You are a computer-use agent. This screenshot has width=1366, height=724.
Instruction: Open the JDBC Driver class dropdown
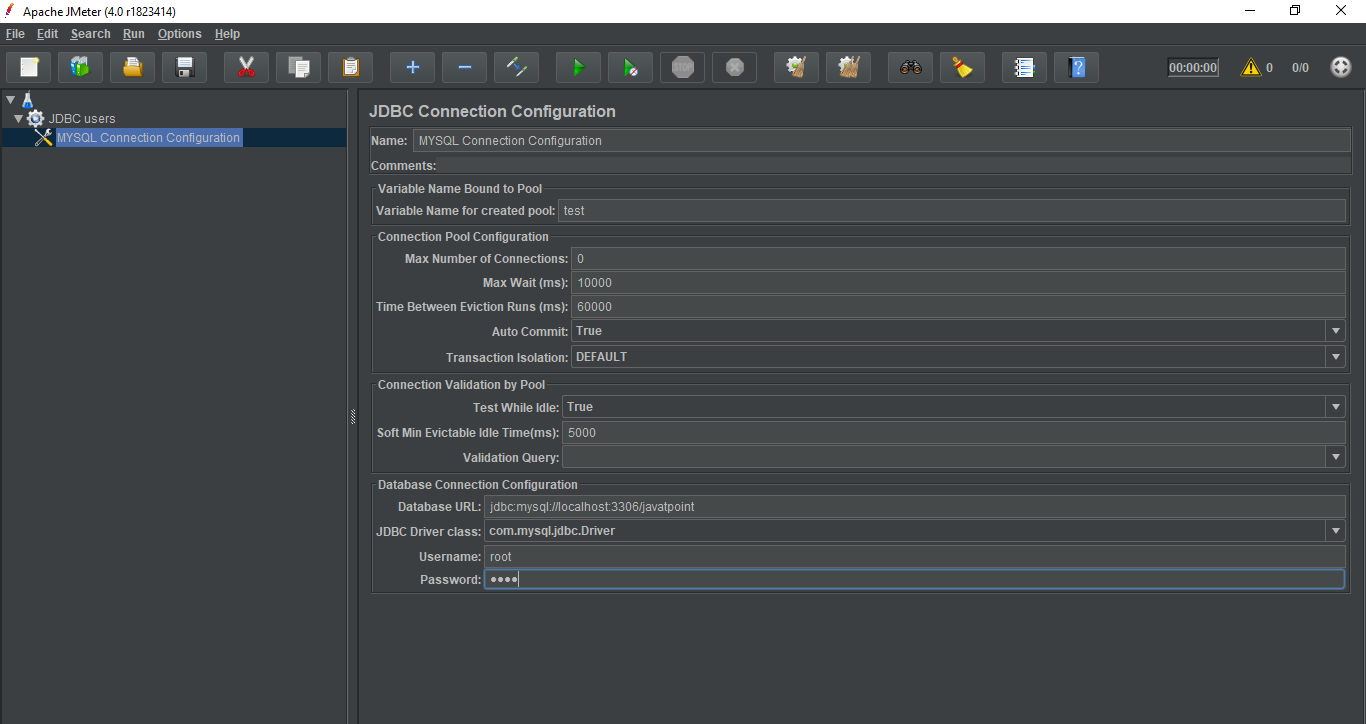(x=1336, y=531)
